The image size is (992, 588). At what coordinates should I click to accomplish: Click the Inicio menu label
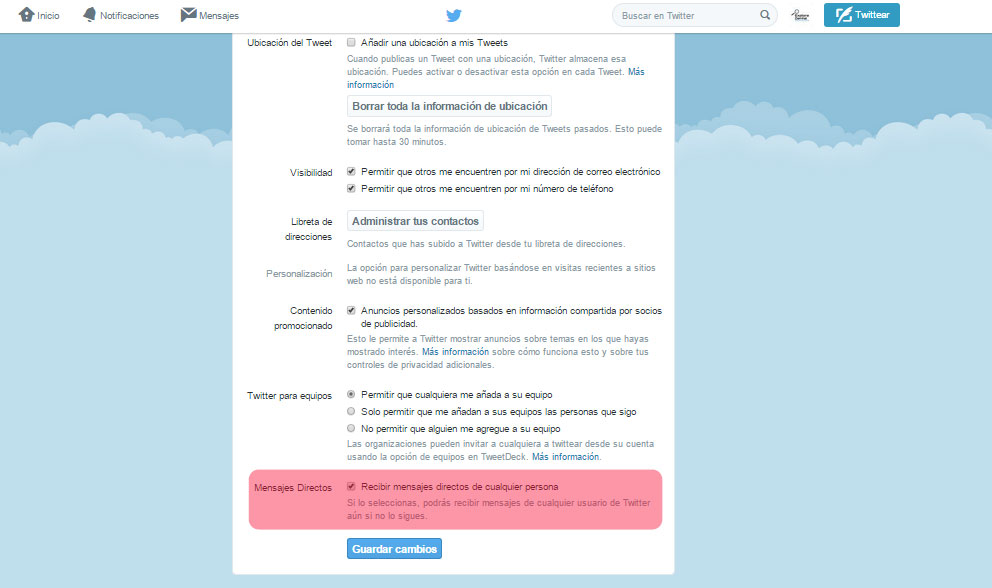click(x=48, y=16)
